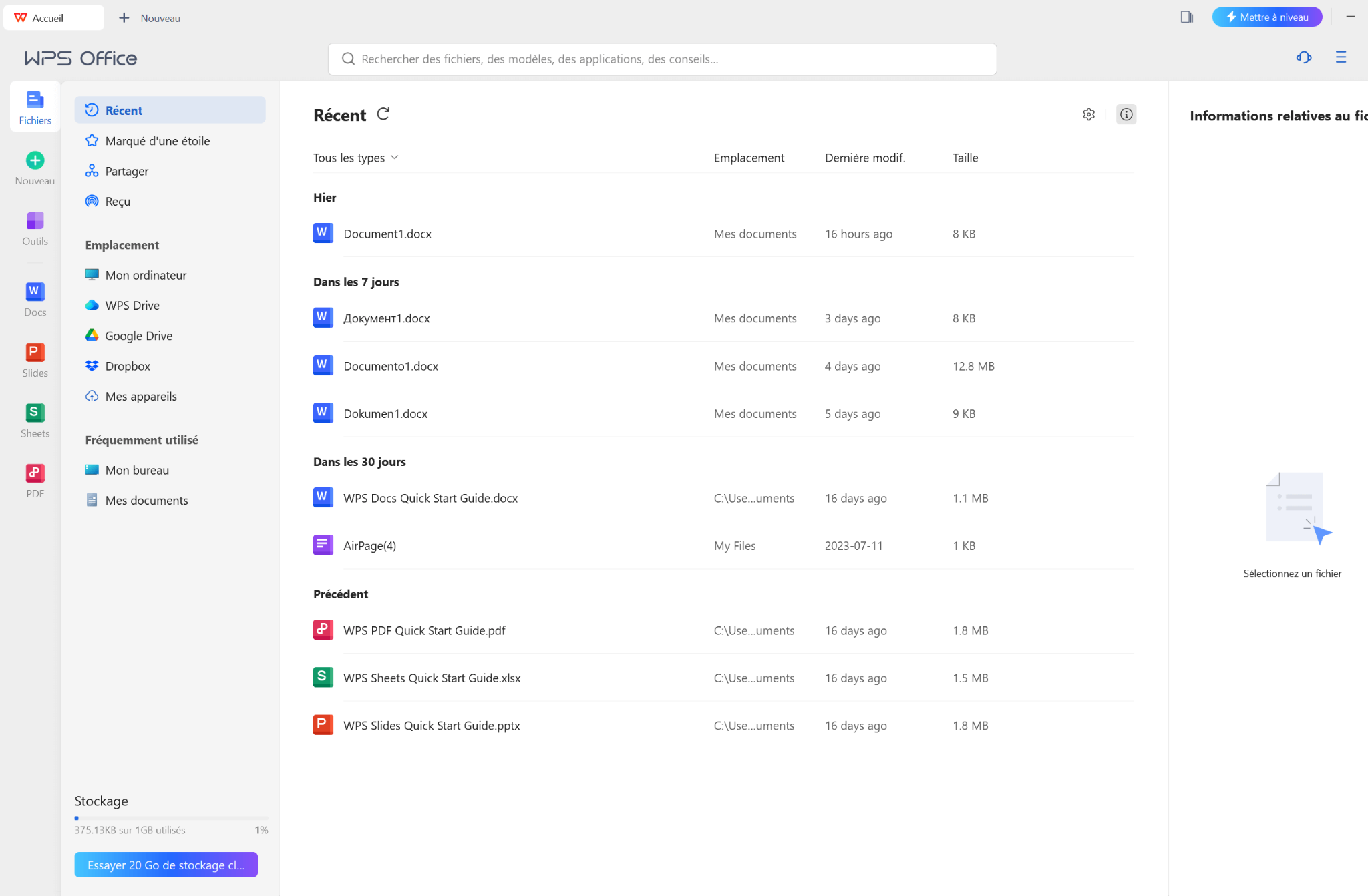Click the cloud sync icon
Screen dimensions: 1368x896
pos(1303,57)
